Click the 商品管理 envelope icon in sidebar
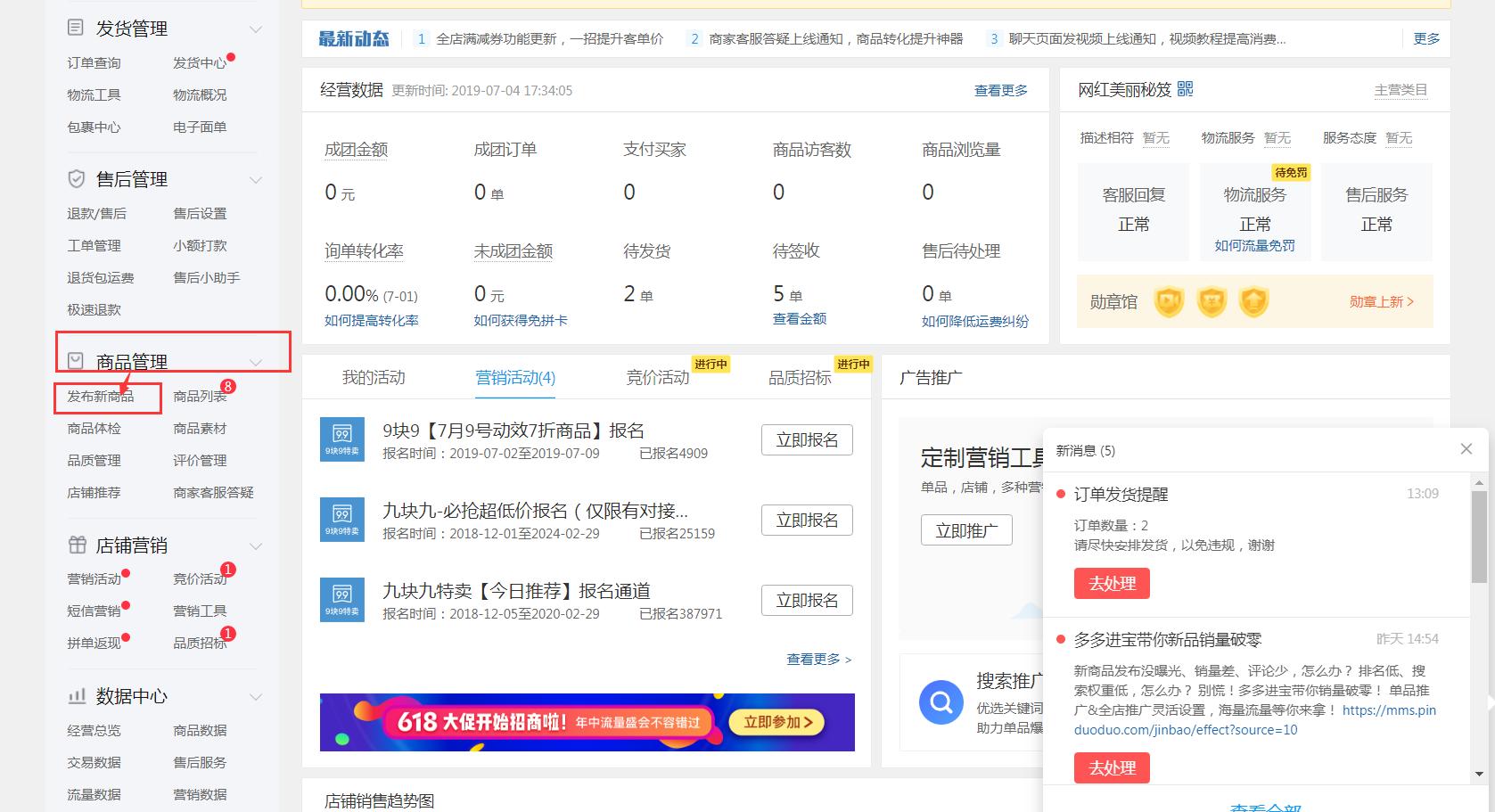Viewport: 1495px width, 812px height. coord(75,360)
